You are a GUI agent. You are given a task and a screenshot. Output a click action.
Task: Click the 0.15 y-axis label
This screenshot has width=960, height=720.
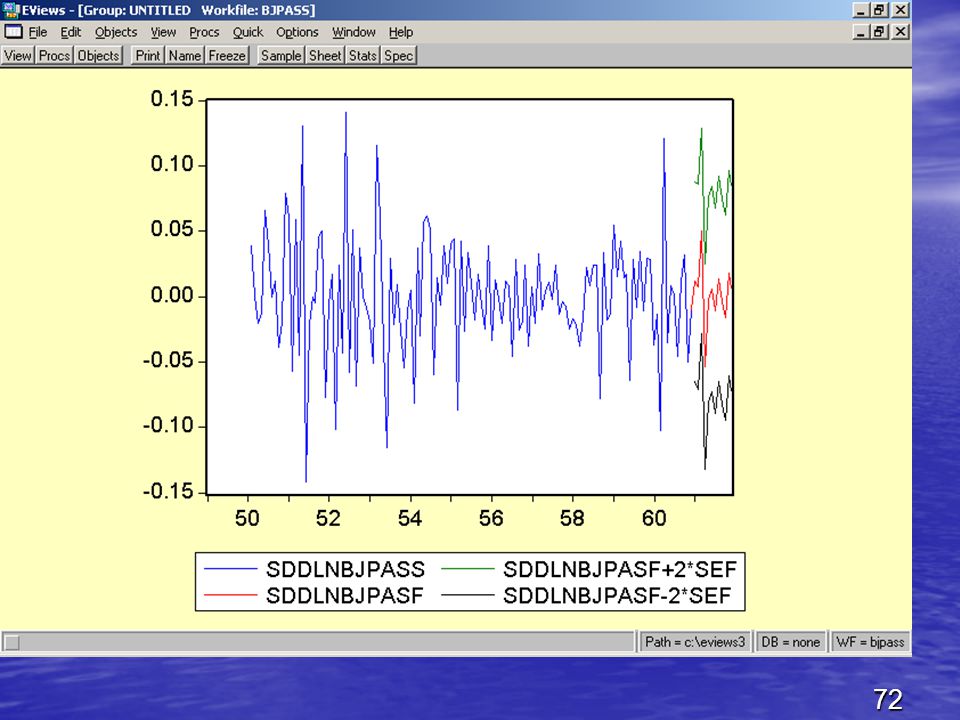click(x=172, y=99)
